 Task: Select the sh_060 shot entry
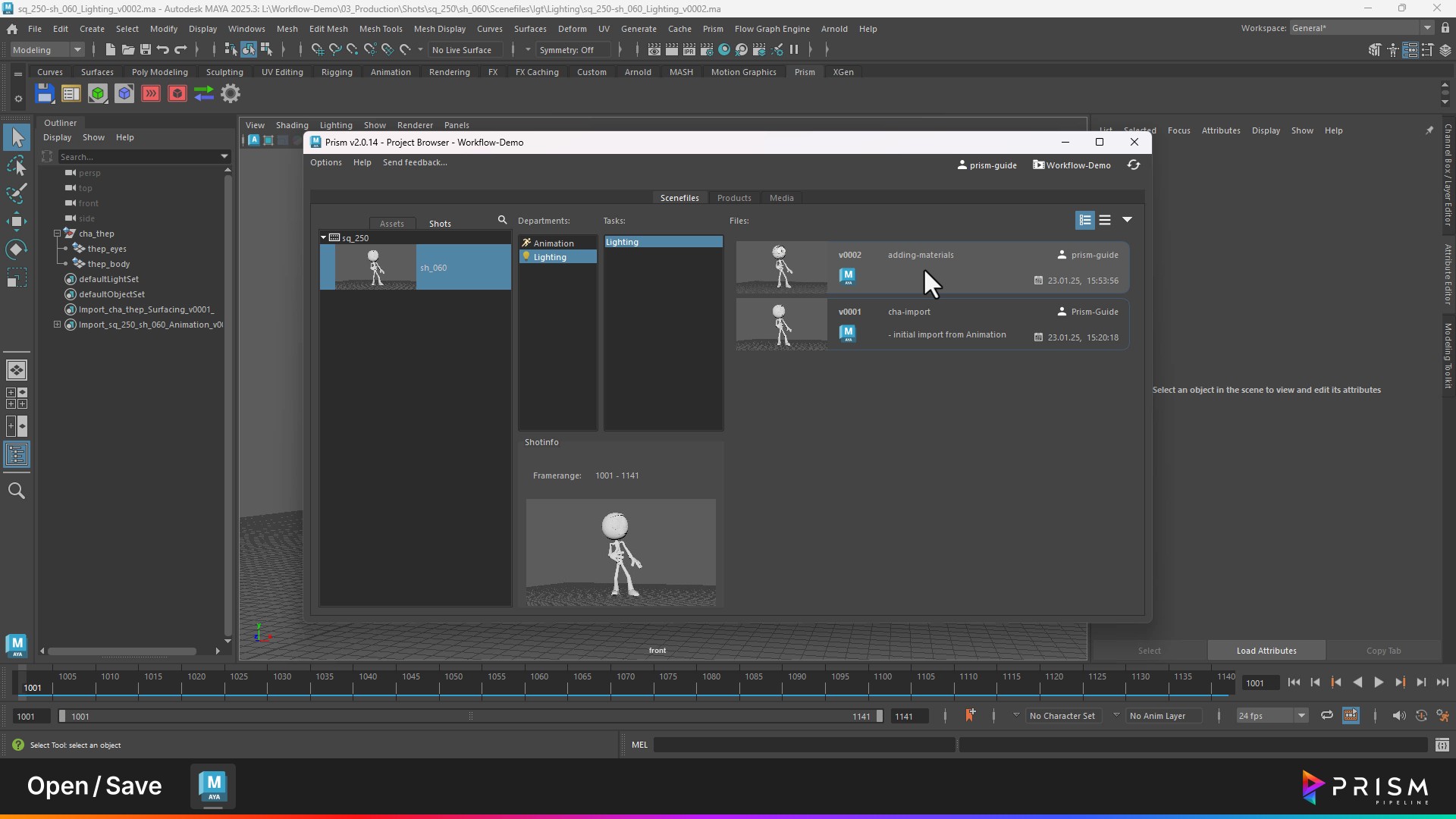point(416,267)
